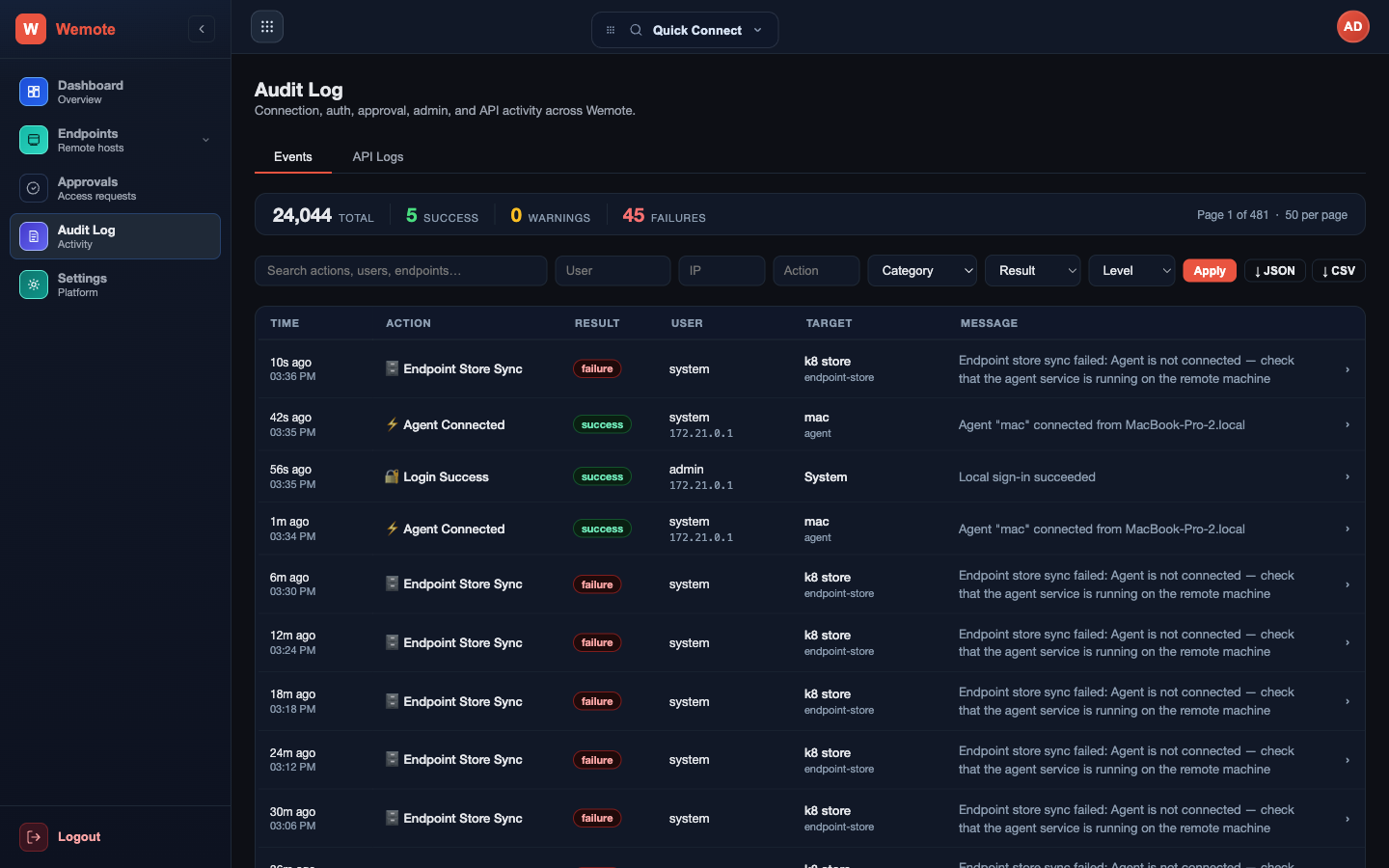Open Settings Platform page

point(115,285)
